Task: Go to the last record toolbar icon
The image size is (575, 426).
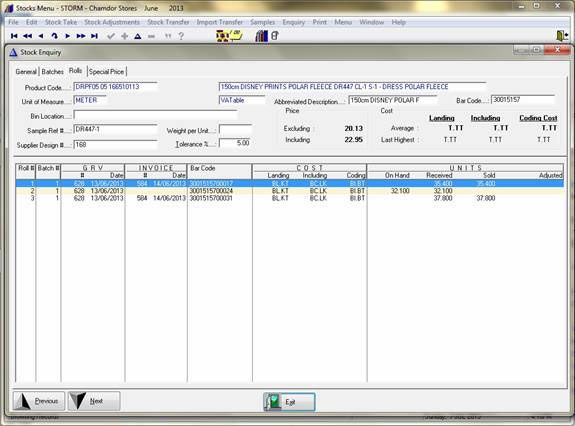Action: point(94,36)
